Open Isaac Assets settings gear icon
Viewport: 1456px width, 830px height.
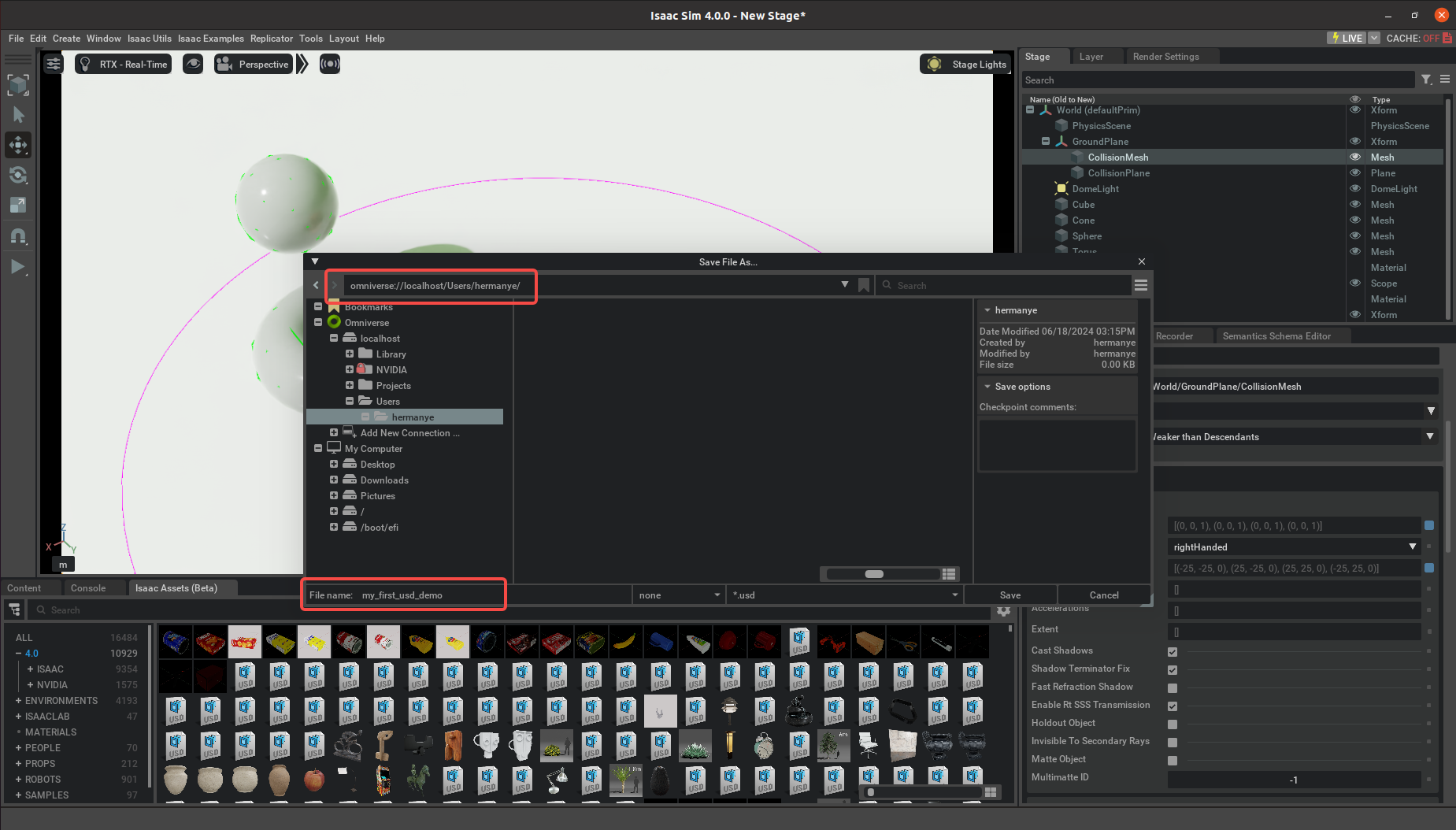coord(1003,610)
